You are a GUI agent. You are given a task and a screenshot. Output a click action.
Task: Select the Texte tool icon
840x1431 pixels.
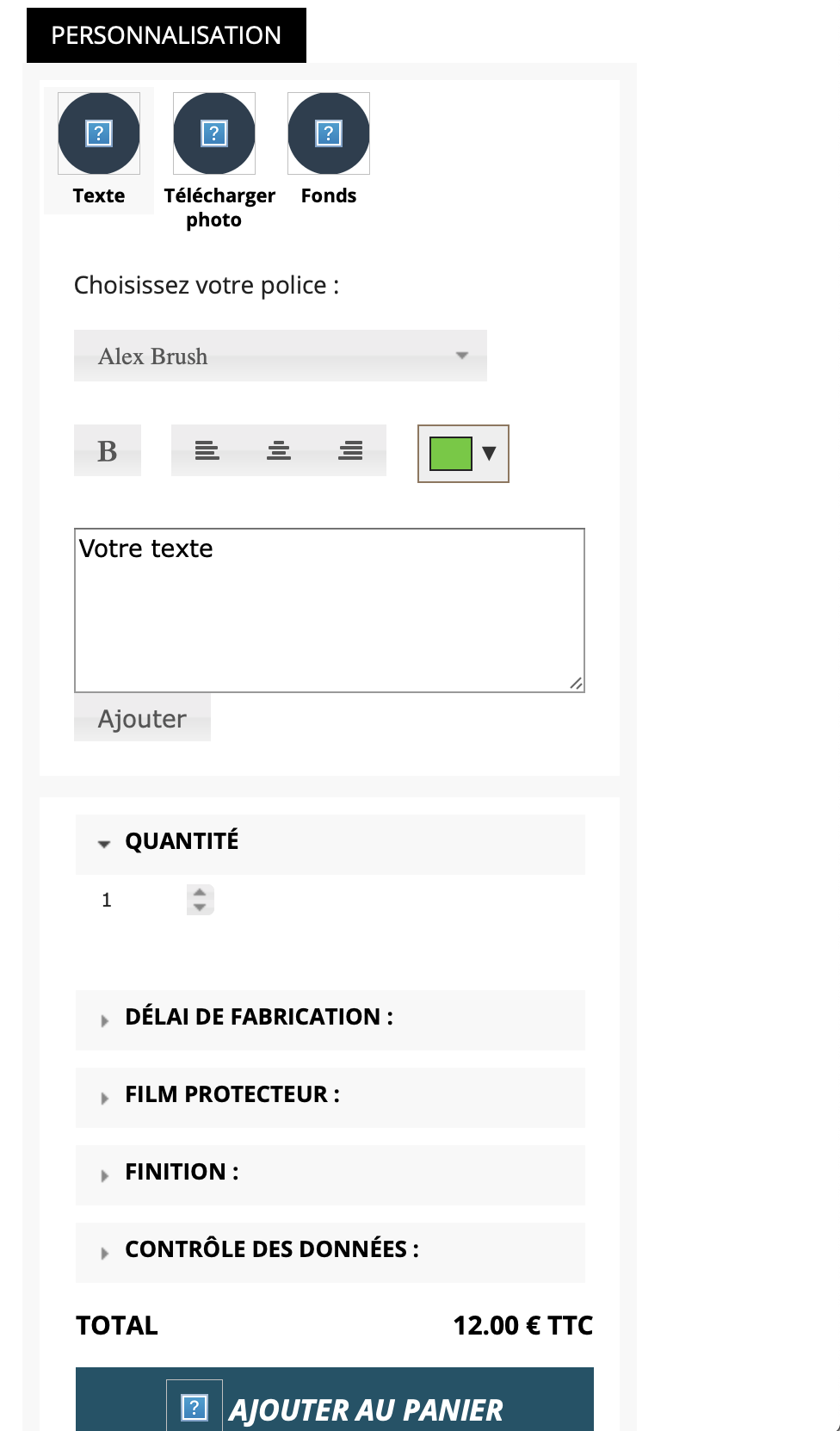(x=99, y=133)
